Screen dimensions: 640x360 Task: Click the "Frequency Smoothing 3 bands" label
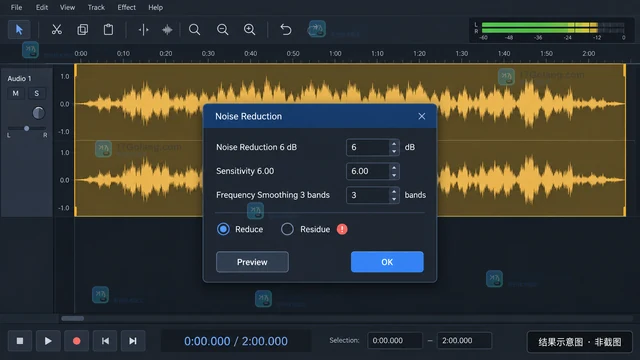click(x=273, y=195)
